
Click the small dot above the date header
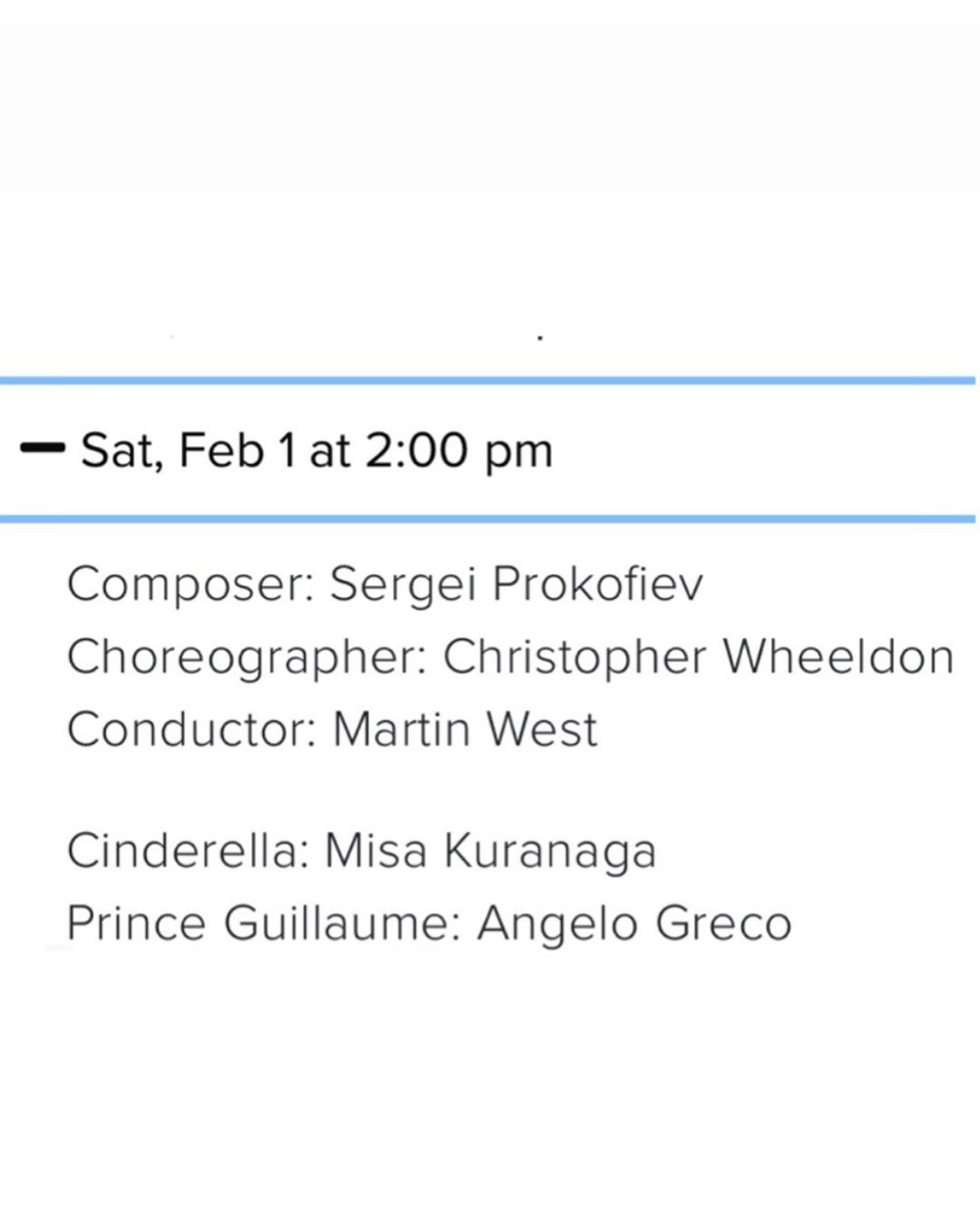540,338
